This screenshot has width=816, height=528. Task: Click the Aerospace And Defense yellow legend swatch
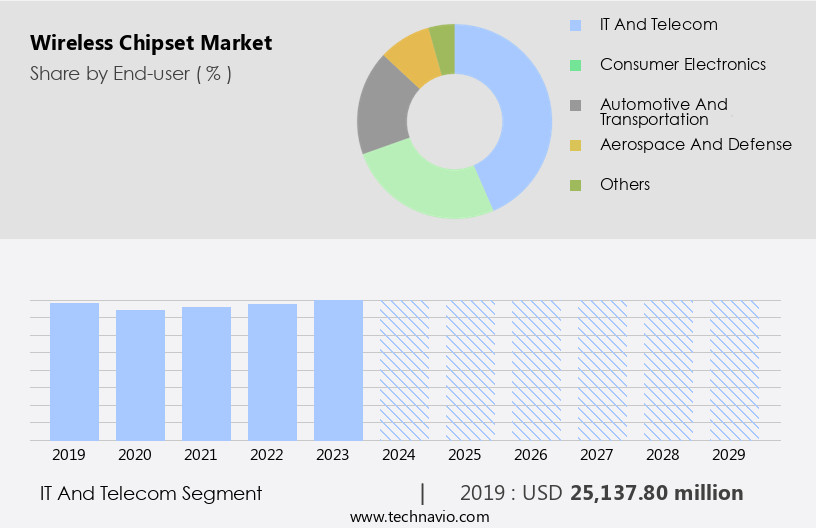(575, 145)
